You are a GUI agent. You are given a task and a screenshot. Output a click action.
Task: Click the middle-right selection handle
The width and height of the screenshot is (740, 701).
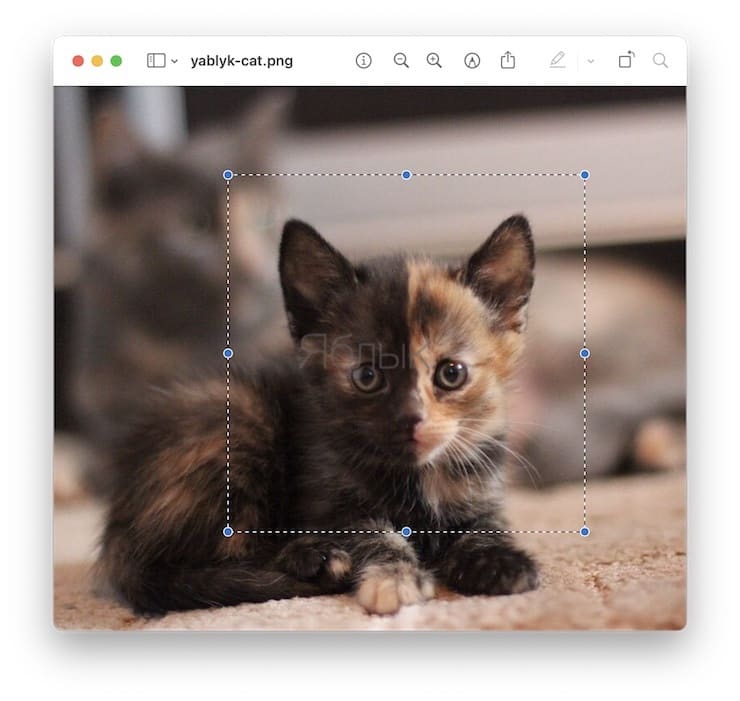[585, 353]
